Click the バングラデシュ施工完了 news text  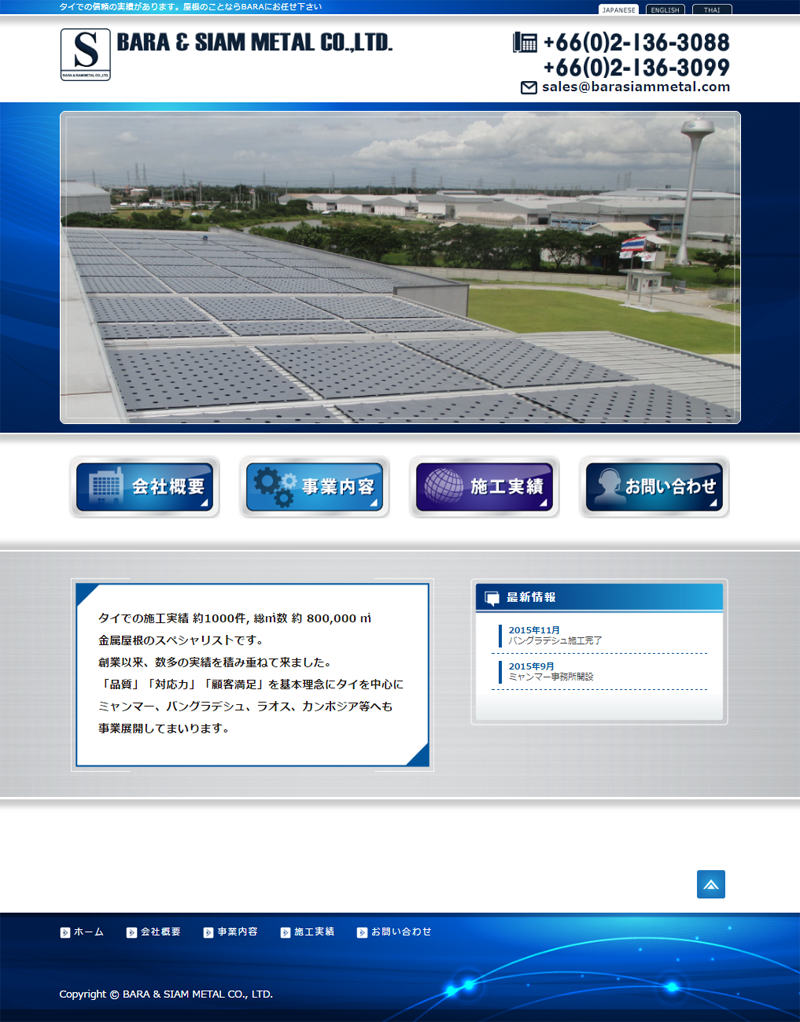pyautogui.click(x=556, y=641)
